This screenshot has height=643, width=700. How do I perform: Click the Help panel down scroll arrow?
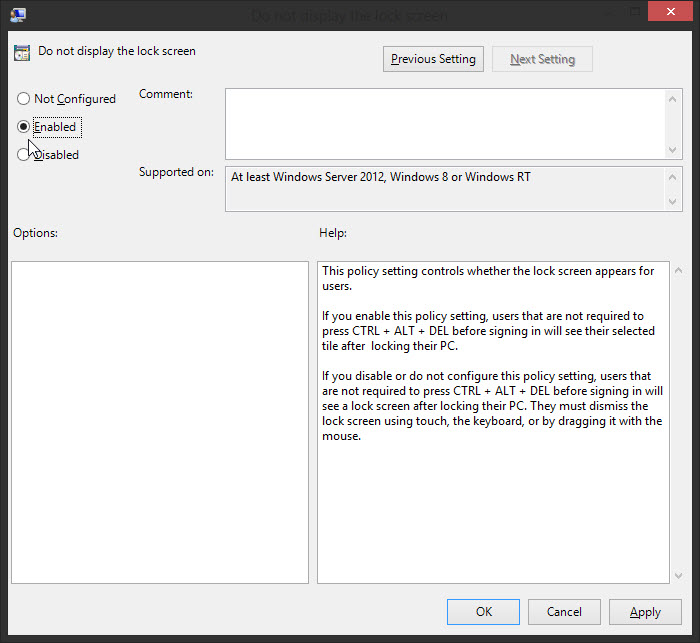point(678,576)
